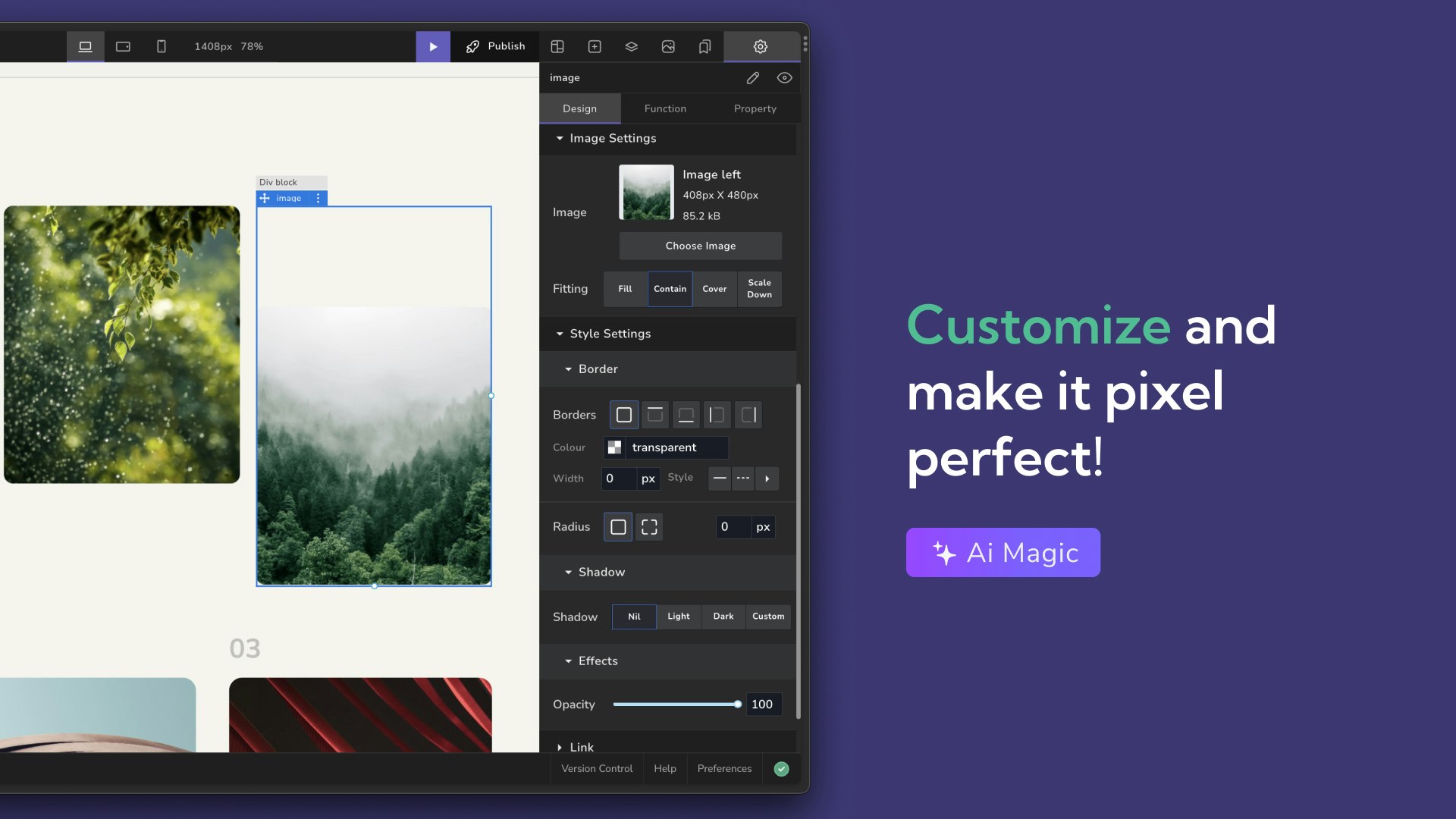Screen dimensions: 1456x819
Task: Switch to mobile phone viewport
Action: coord(161,46)
